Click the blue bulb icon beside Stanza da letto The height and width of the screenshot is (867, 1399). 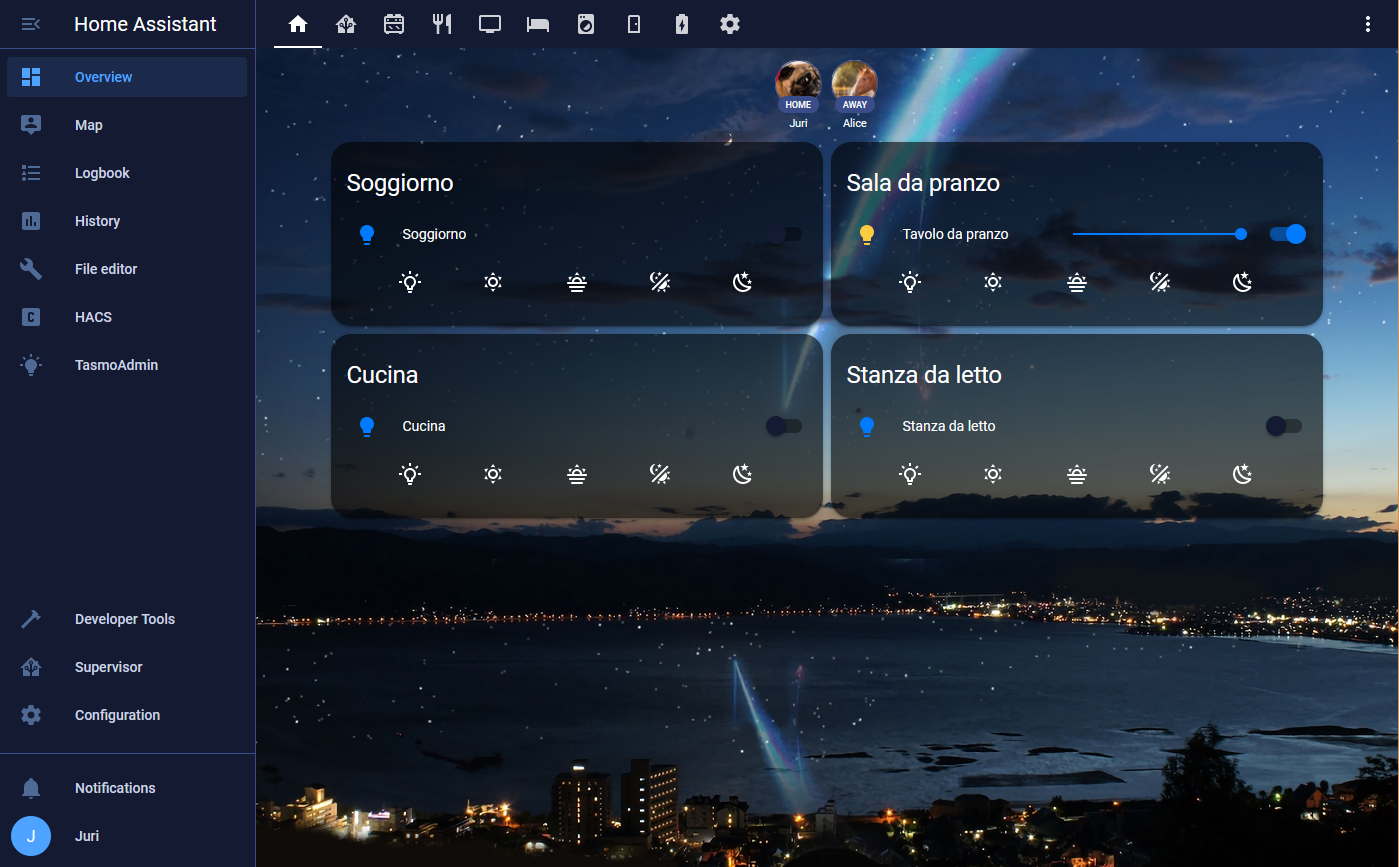867,427
